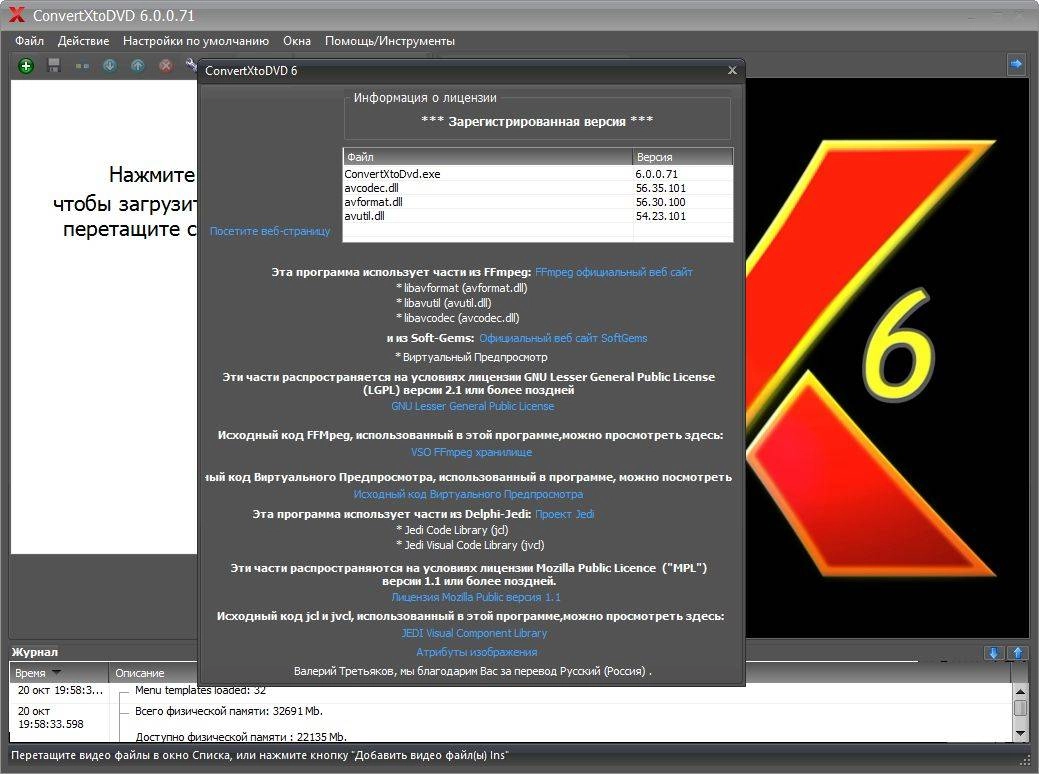Click the Файл column header in version table
This screenshot has height=774, width=1039.
[x=488, y=157]
